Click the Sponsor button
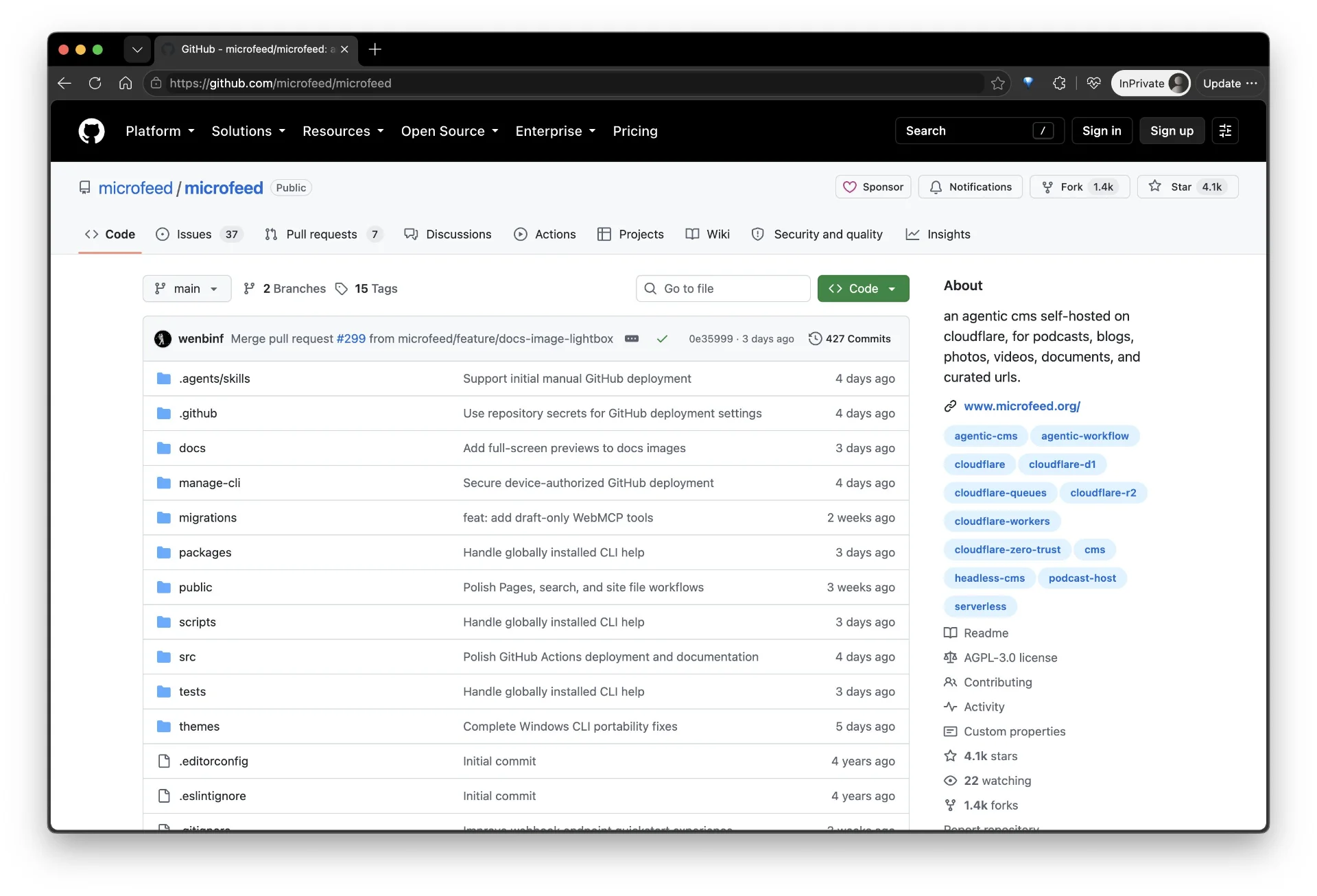Viewport: 1317px width, 896px height. click(x=873, y=187)
